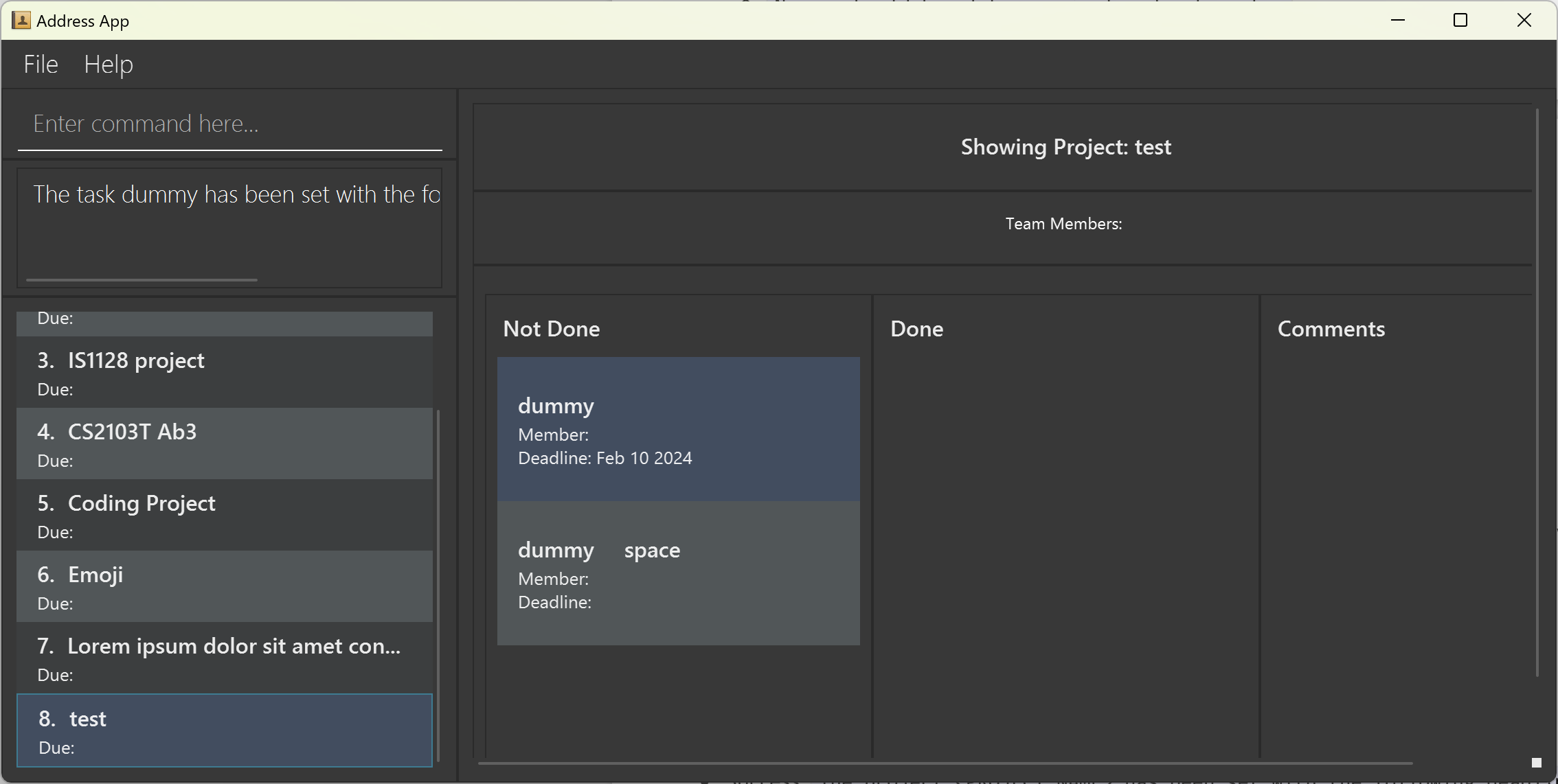This screenshot has height=784, width=1558.
Task: Click the project list vertical scrollbar
Action: coord(438,584)
